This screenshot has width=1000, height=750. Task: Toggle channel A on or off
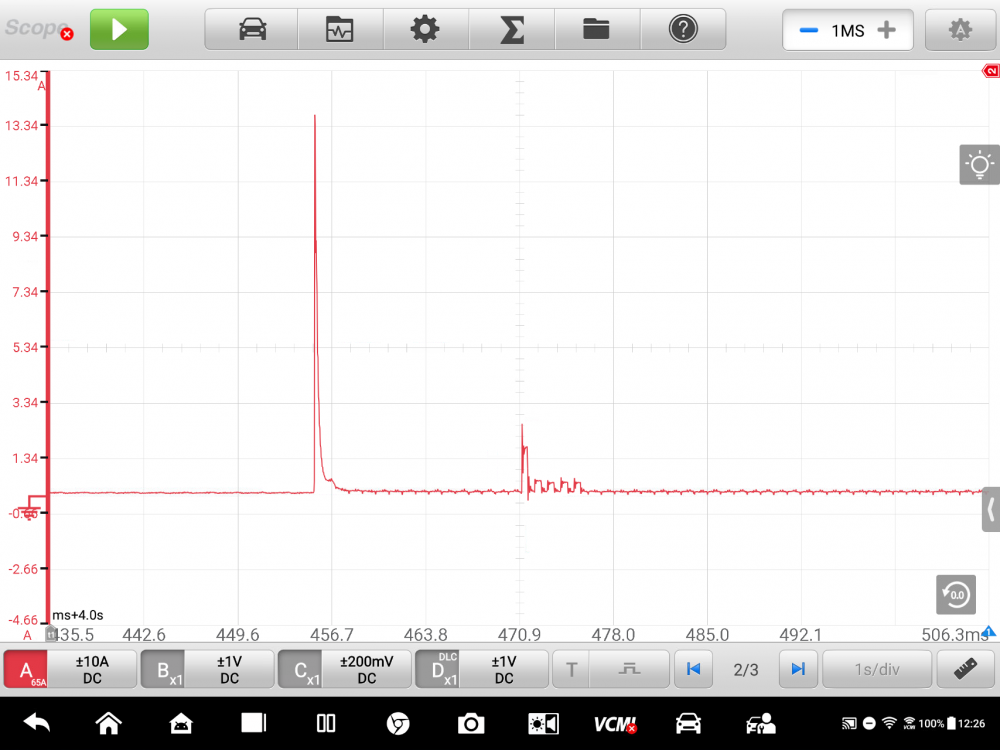pos(26,669)
